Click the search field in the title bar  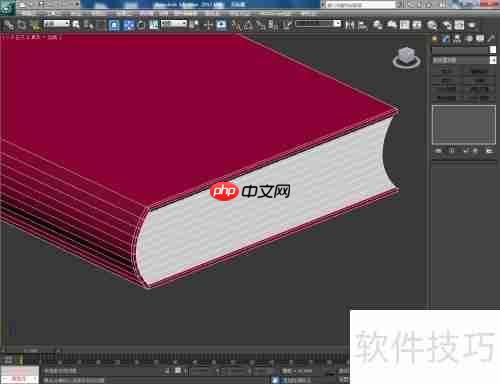[x=361, y=5]
